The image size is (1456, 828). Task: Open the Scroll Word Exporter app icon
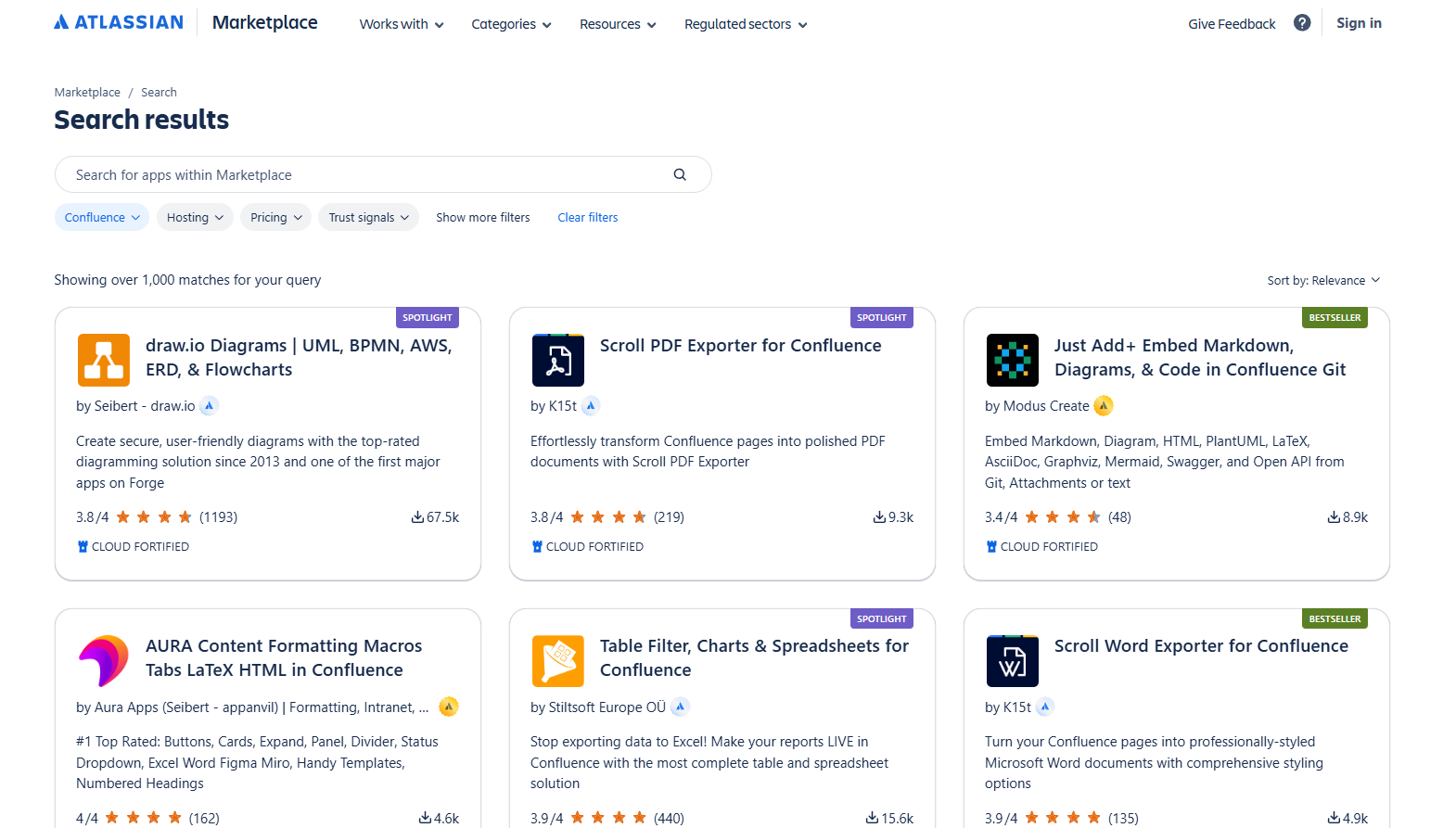click(x=1013, y=660)
